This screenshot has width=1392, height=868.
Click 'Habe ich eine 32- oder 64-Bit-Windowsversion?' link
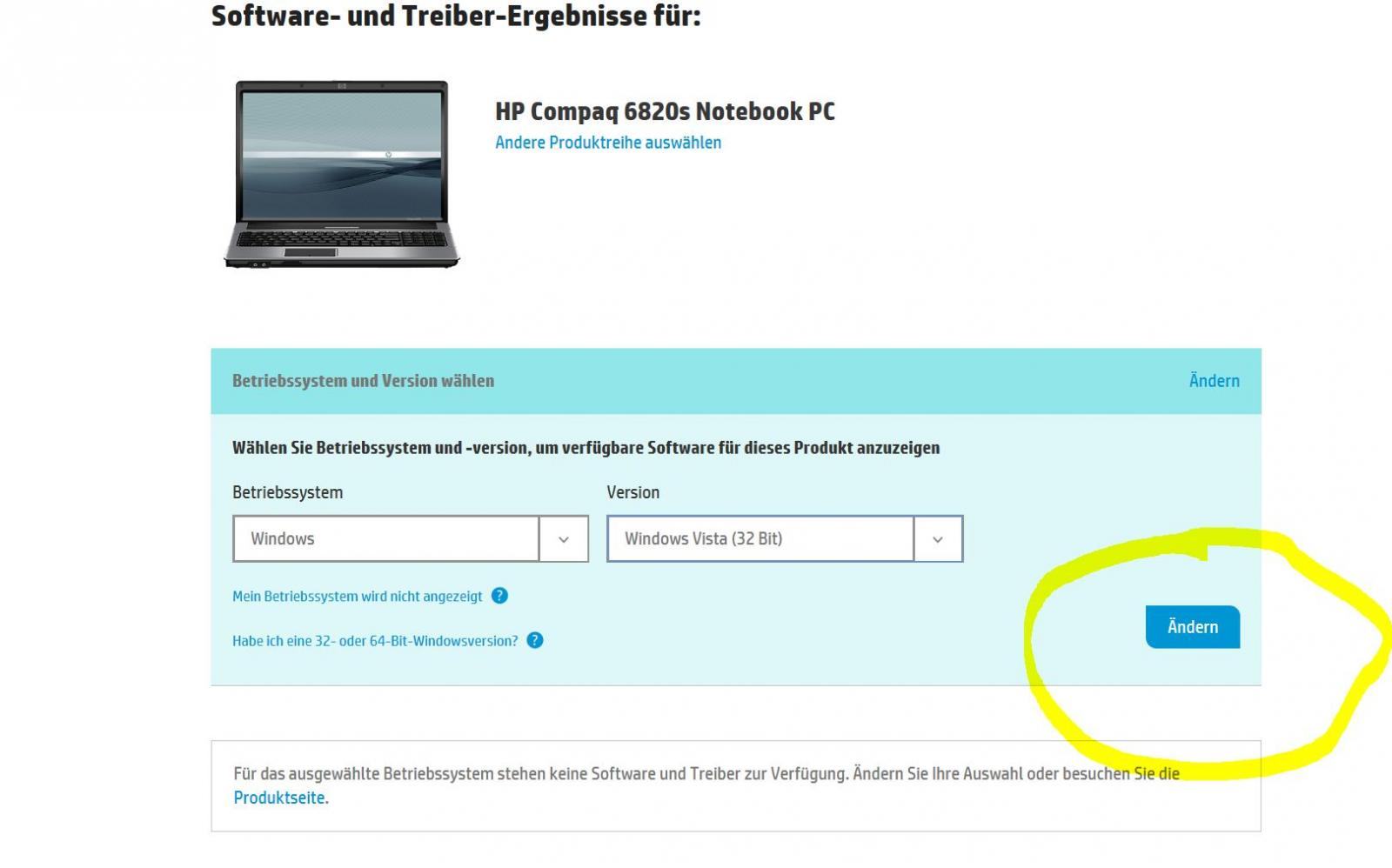click(x=375, y=641)
